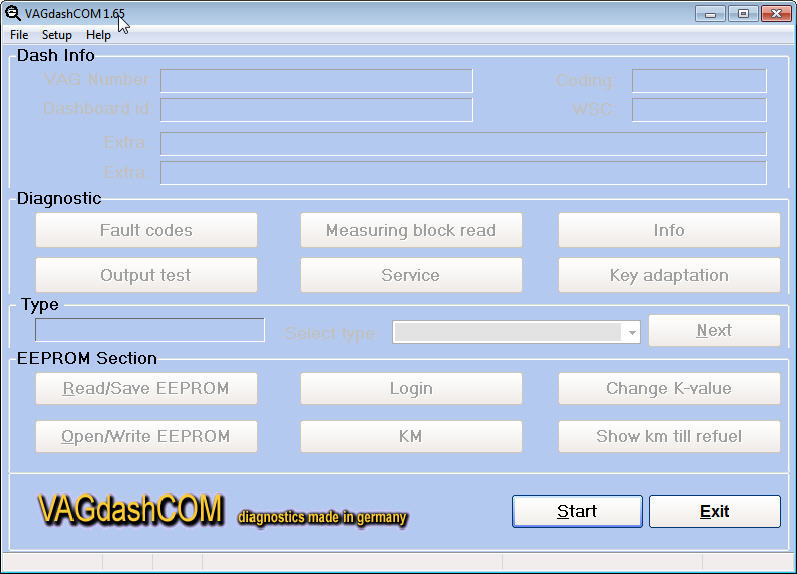Click the Open/Write EEPROM button
This screenshot has width=797, height=574.
point(146,436)
